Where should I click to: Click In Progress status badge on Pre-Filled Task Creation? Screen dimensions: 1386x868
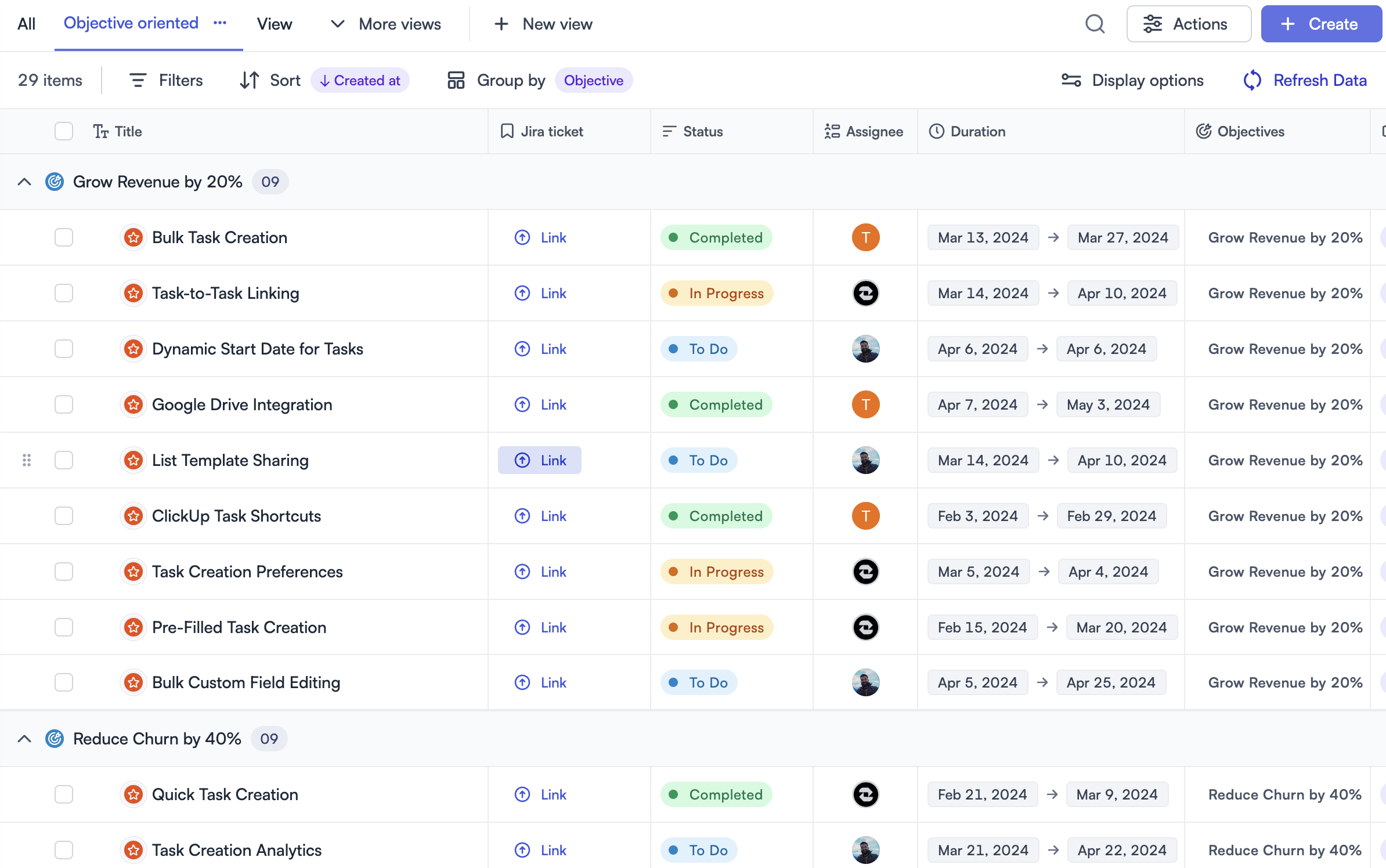tap(717, 627)
